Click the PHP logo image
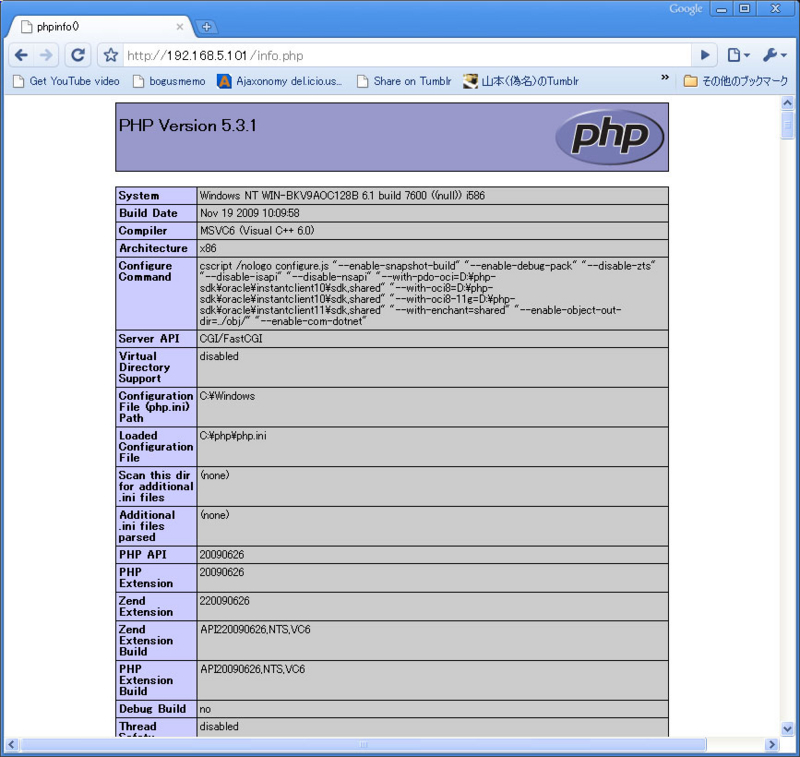 click(610, 137)
